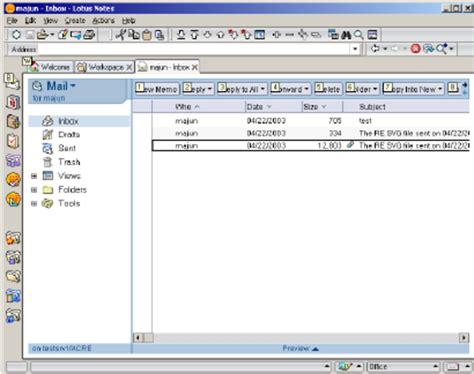The image size is (474, 374).
Task: Click the Delete action button
Action: pos(328,89)
